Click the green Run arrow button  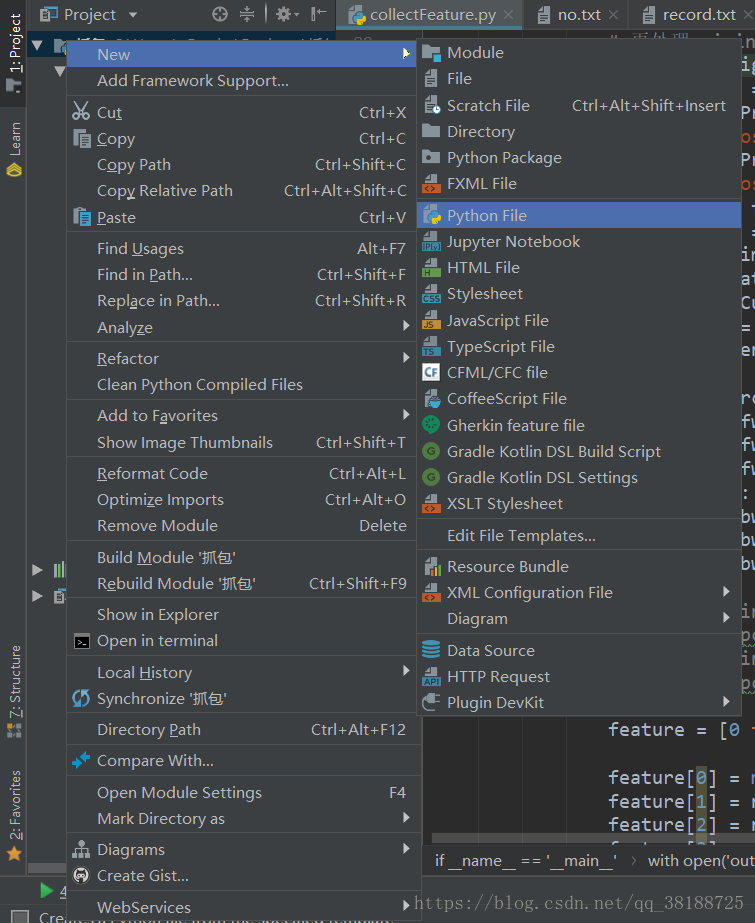46,890
